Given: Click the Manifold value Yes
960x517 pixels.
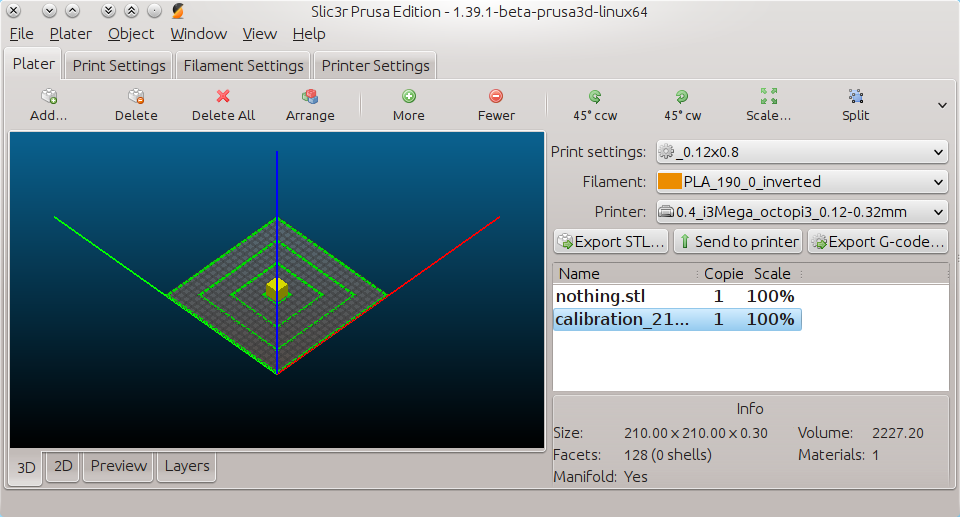Looking at the screenshot, I should point(636,477).
